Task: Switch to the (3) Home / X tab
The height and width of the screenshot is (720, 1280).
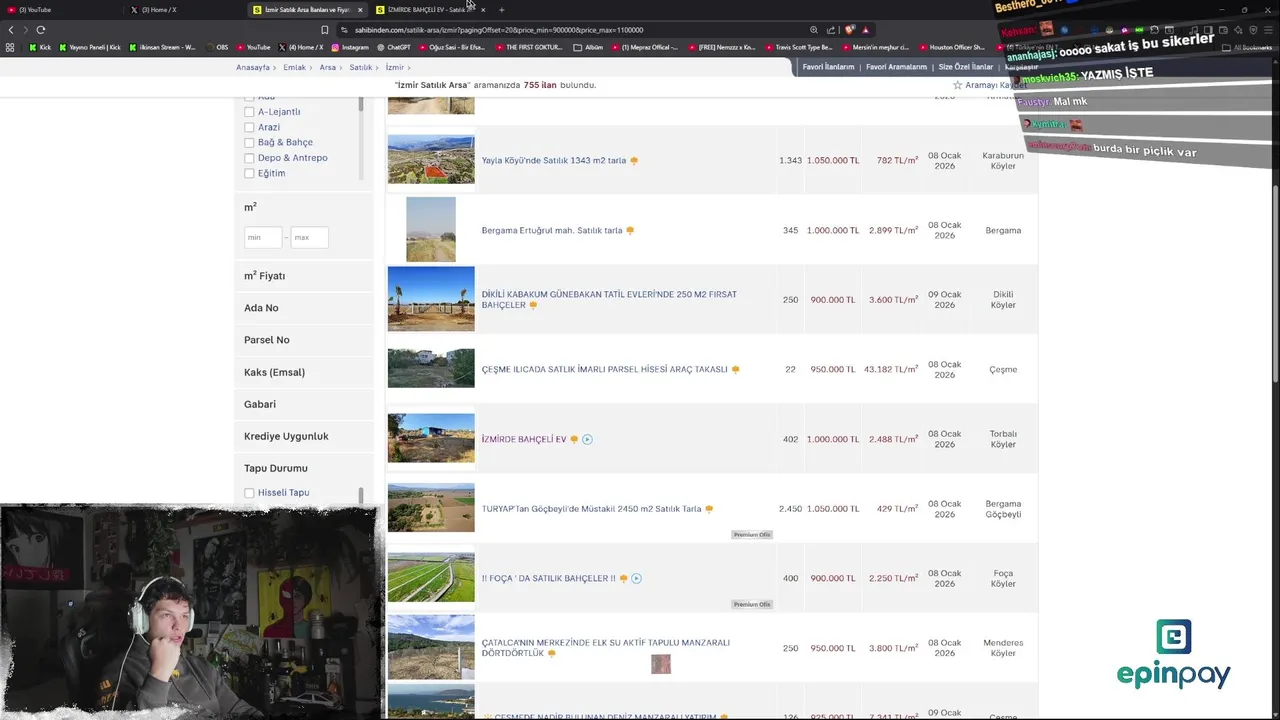Action: click(x=185, y=10)
